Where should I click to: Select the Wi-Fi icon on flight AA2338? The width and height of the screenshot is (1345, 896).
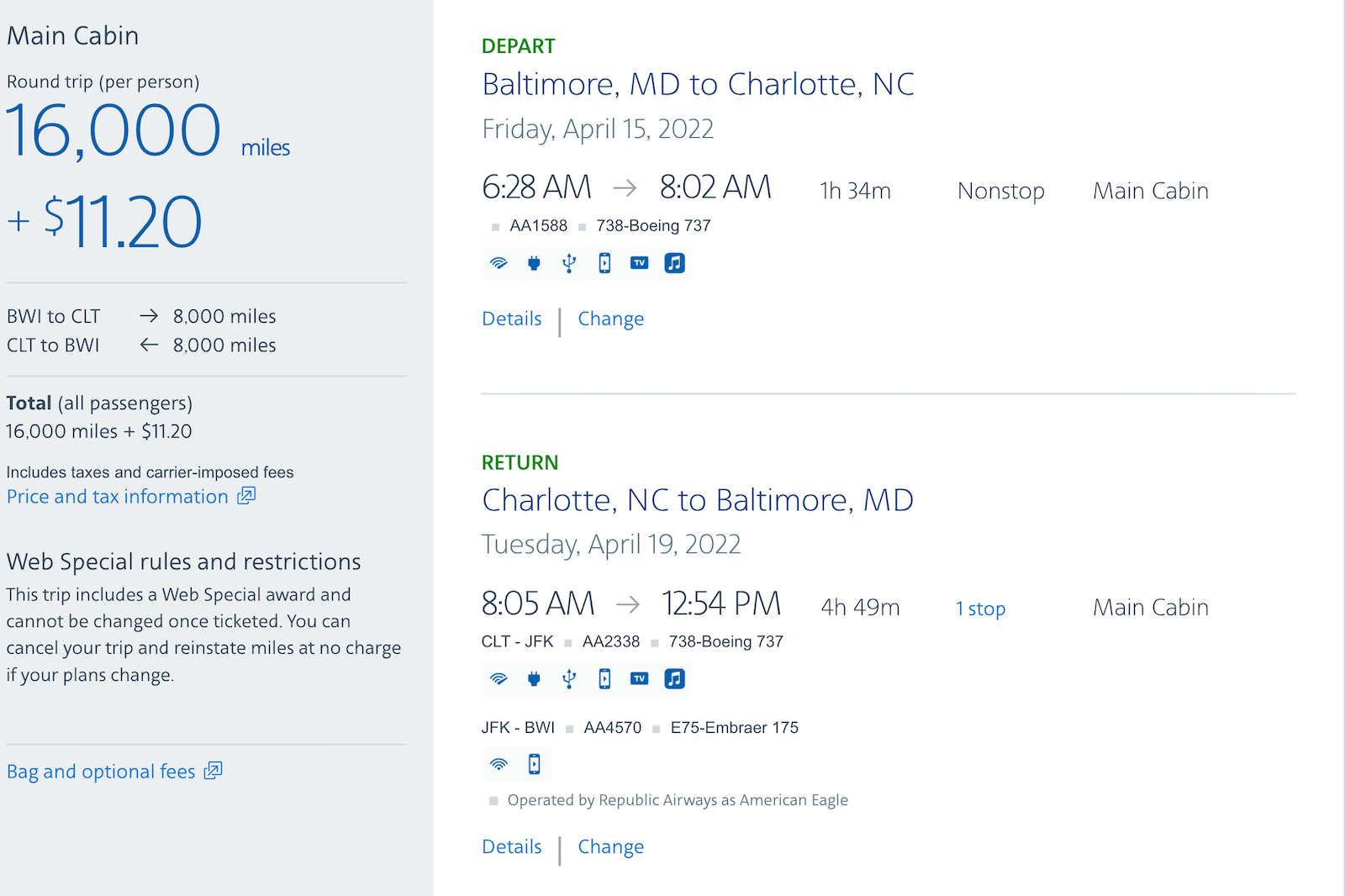[x=498, y=678]
